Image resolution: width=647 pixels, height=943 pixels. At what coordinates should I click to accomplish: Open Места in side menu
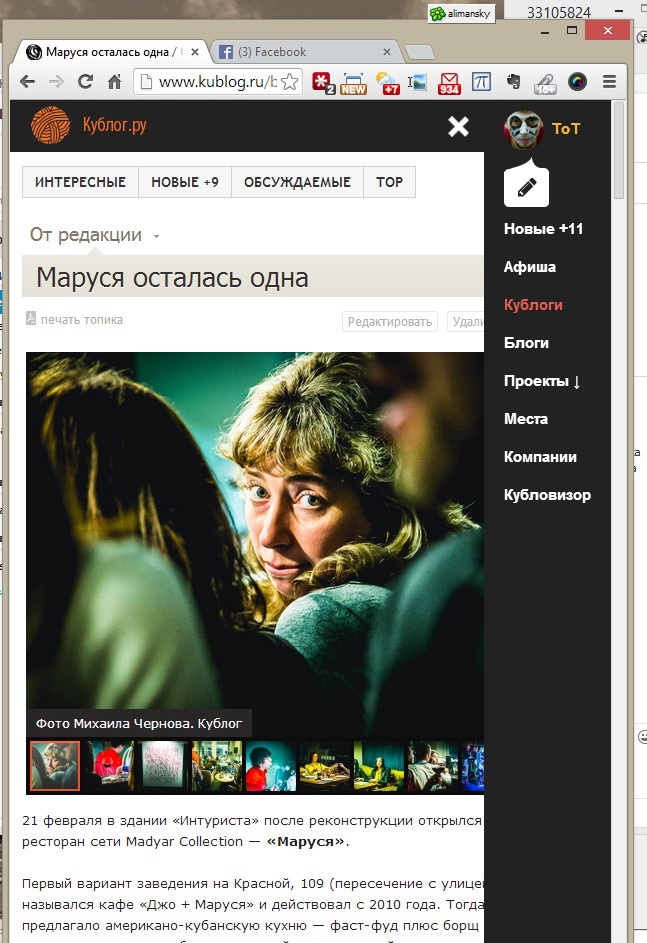526,419
